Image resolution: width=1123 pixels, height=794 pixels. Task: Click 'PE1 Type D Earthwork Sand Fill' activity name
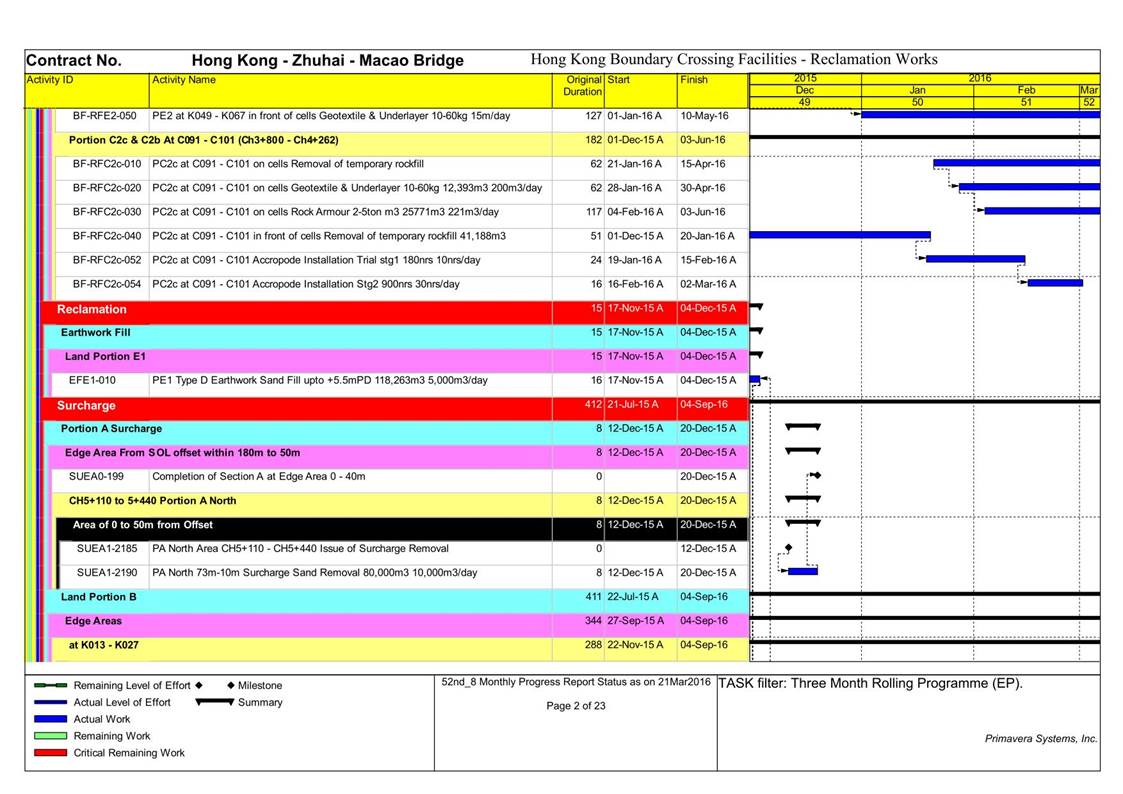point(319,380)
